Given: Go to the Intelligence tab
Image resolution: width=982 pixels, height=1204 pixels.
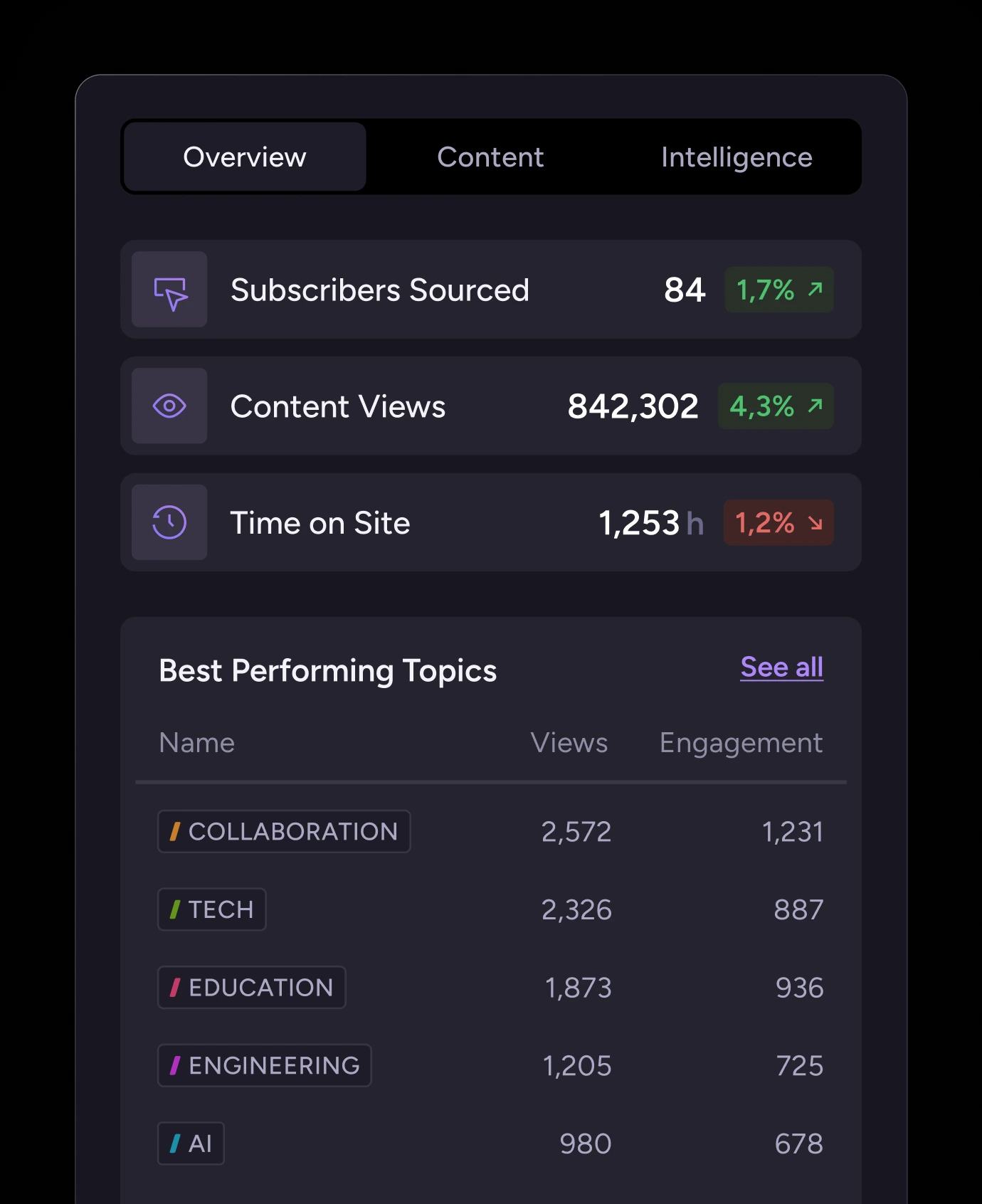Looking at the screenshot, I should [x=736, y=157].
